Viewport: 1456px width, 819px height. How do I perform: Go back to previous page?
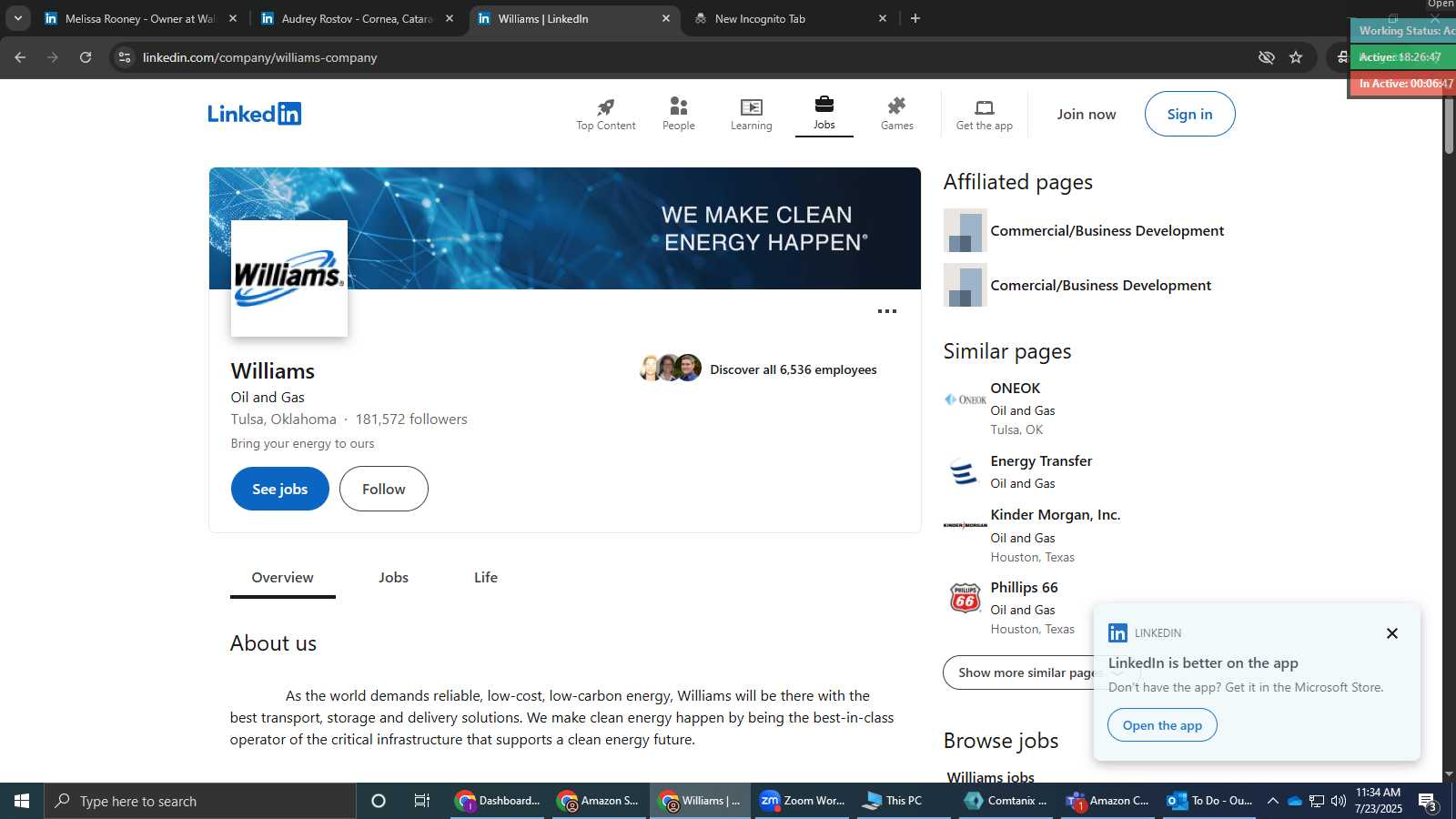click(x=20, y=57)
